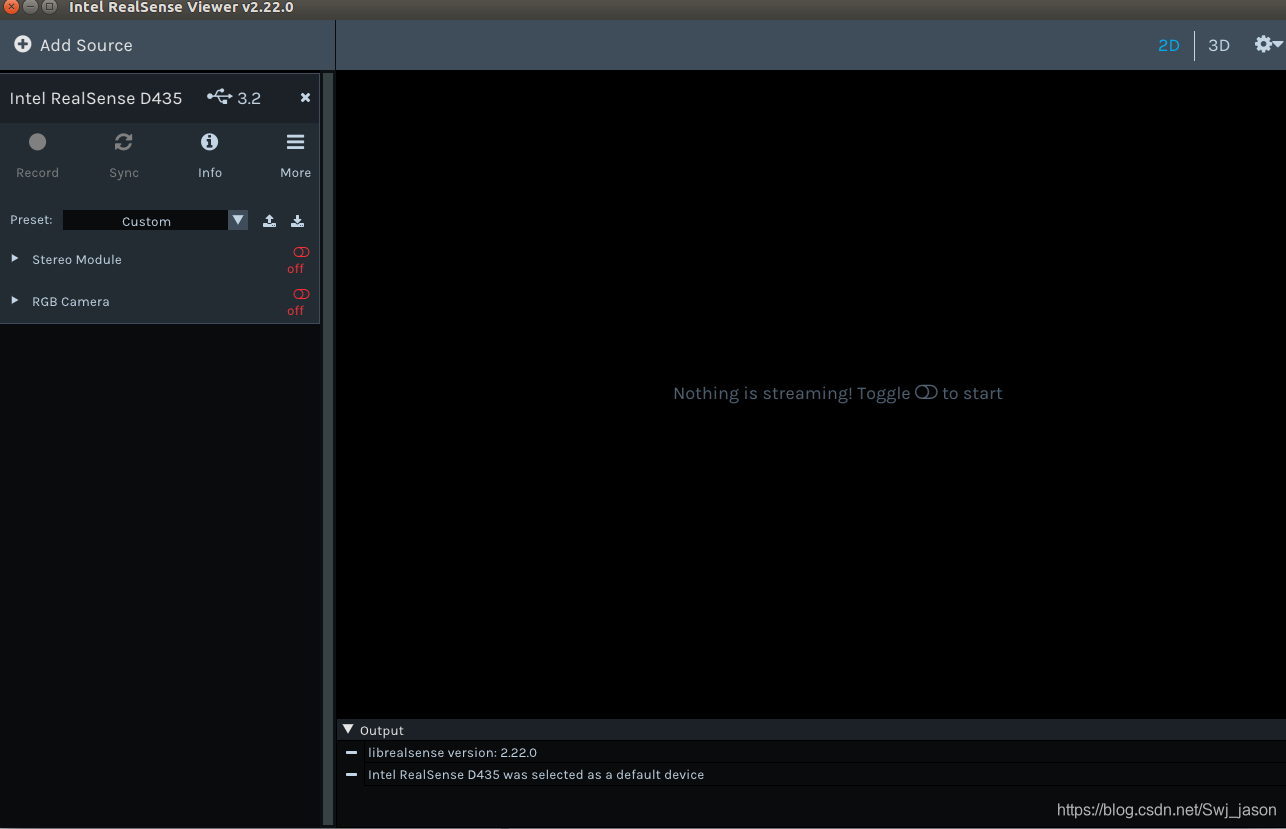
Task: Minimize the RealSense Viewer window
Action: click(x=30, y=7)
